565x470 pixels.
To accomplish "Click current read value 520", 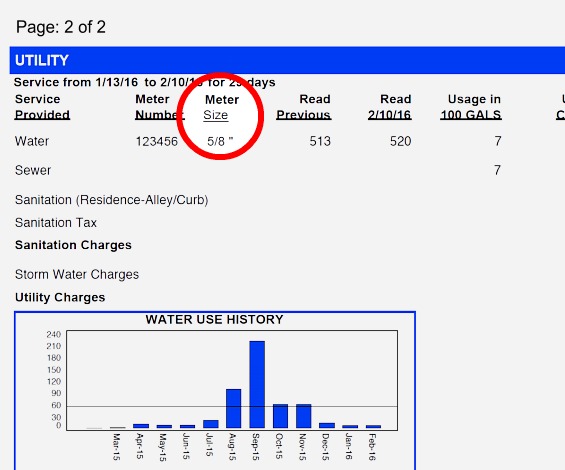I will point(400,141).
